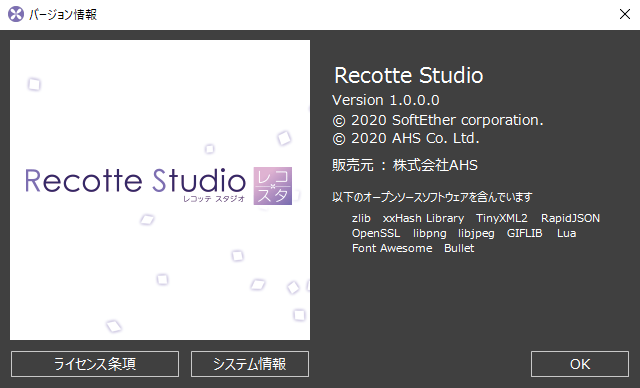Click the Font Awesome entry
This screenshot has height=388, width=640.
[x=392, y=248]
